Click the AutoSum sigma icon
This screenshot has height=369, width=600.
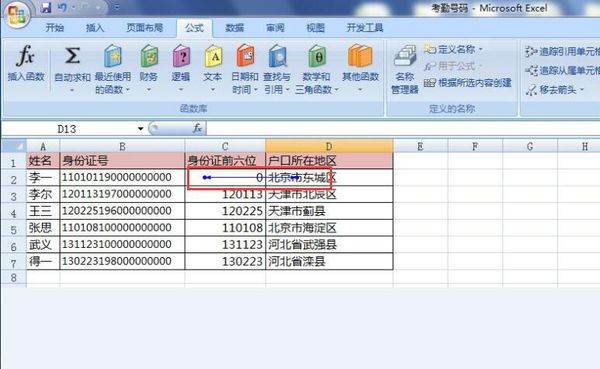(72, 56)
